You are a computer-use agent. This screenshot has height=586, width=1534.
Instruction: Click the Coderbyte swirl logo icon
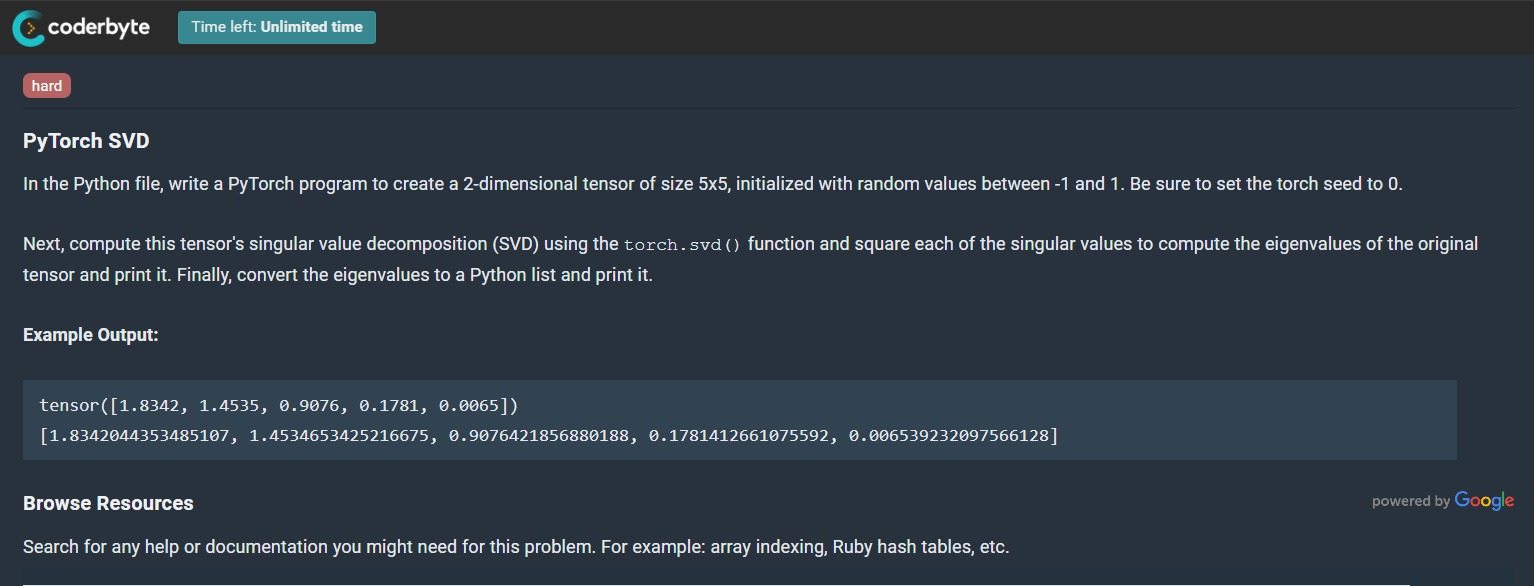(x=27, y=27)
